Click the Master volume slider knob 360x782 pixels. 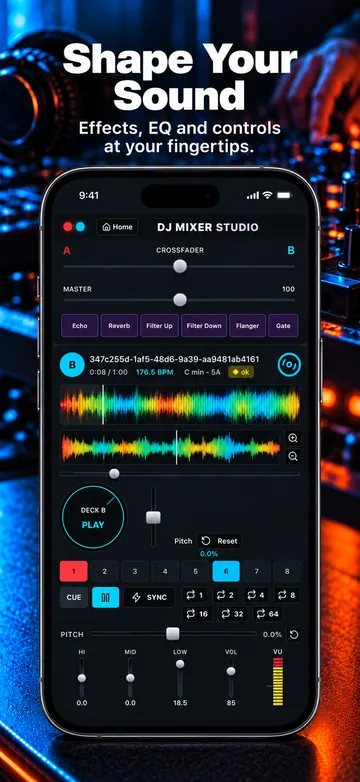(x=180, y=300)
